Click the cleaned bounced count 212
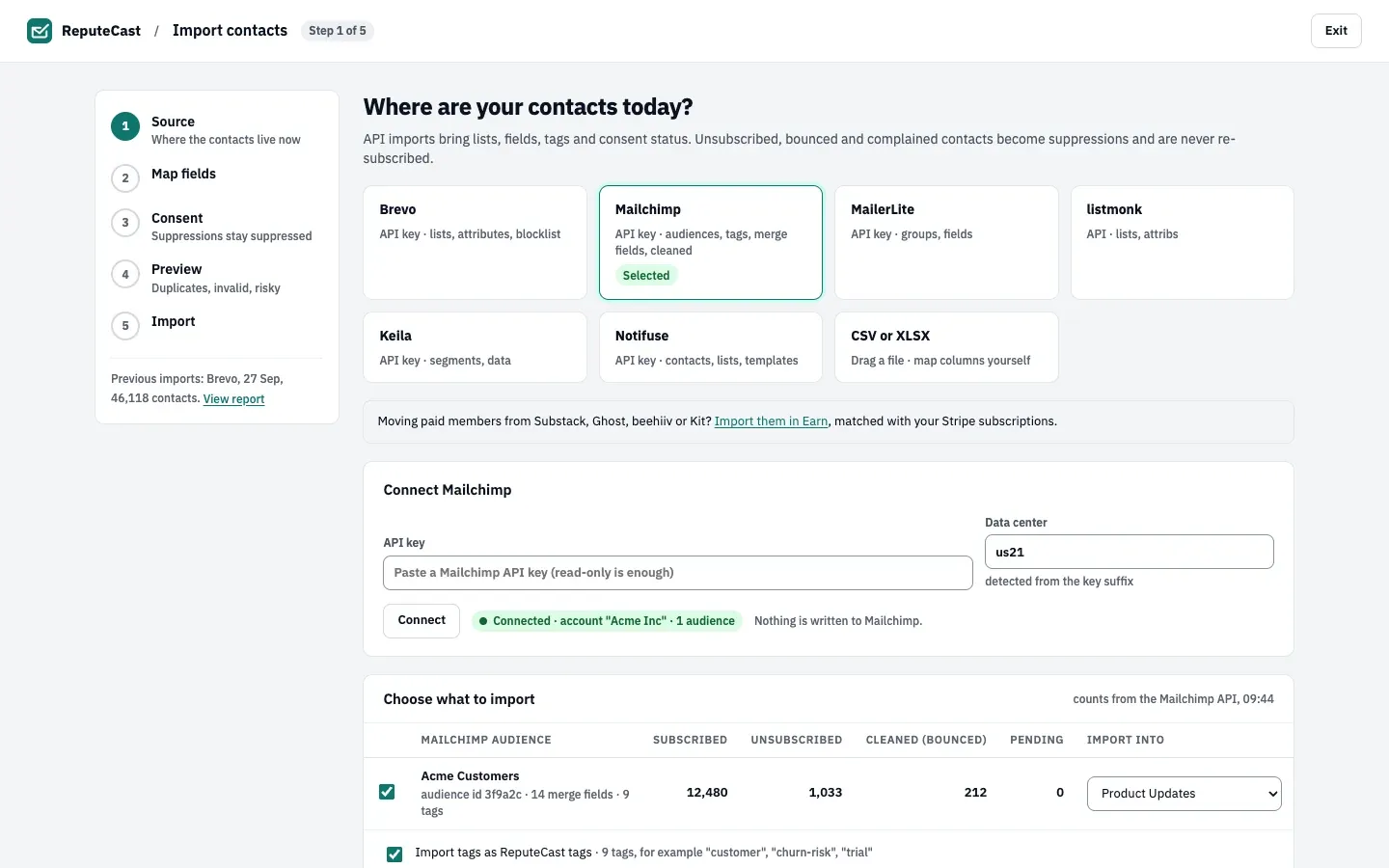 click(975, 793)
